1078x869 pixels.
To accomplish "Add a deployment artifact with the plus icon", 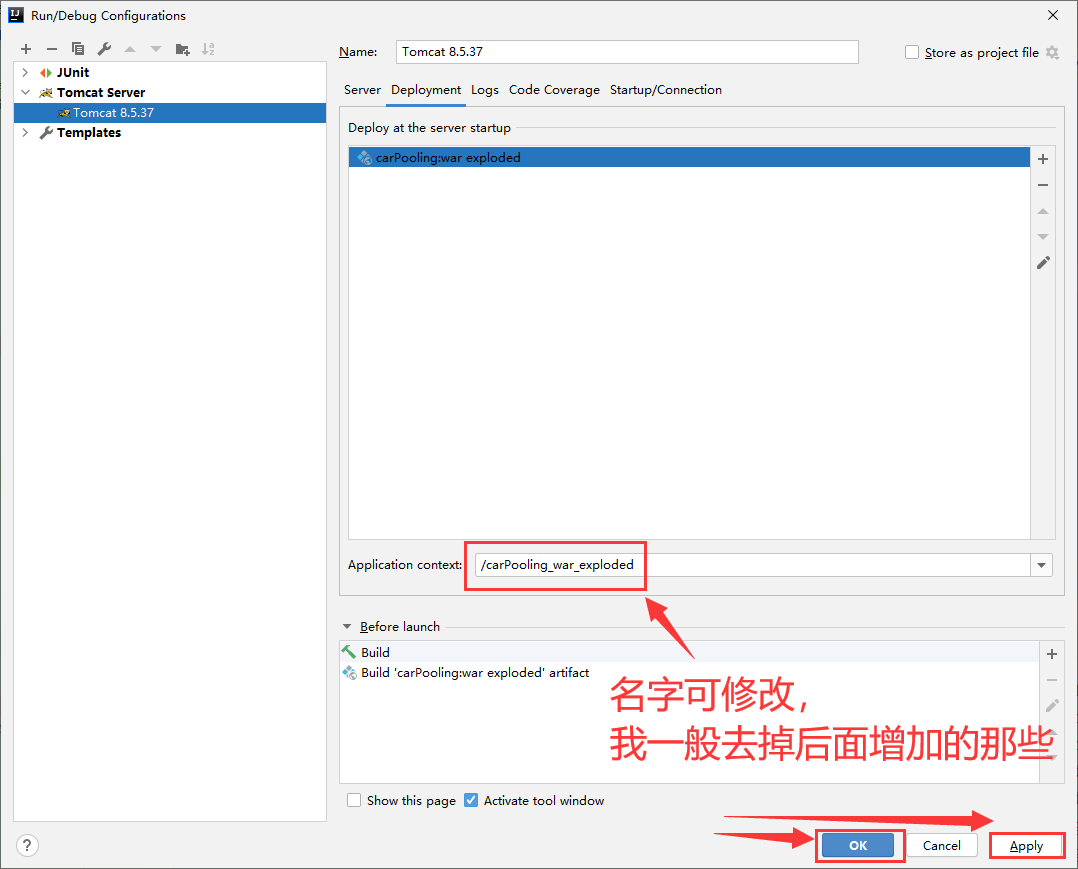I will [x=1042, y=158].
